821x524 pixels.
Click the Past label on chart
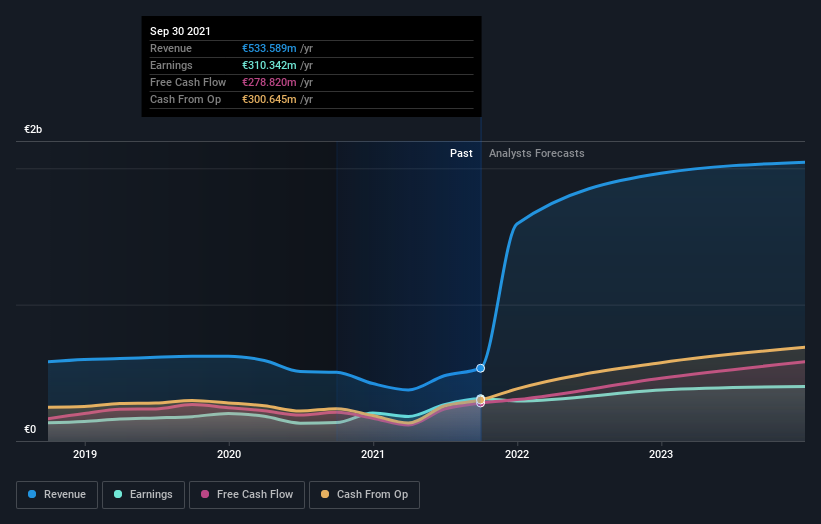[461, 153]
